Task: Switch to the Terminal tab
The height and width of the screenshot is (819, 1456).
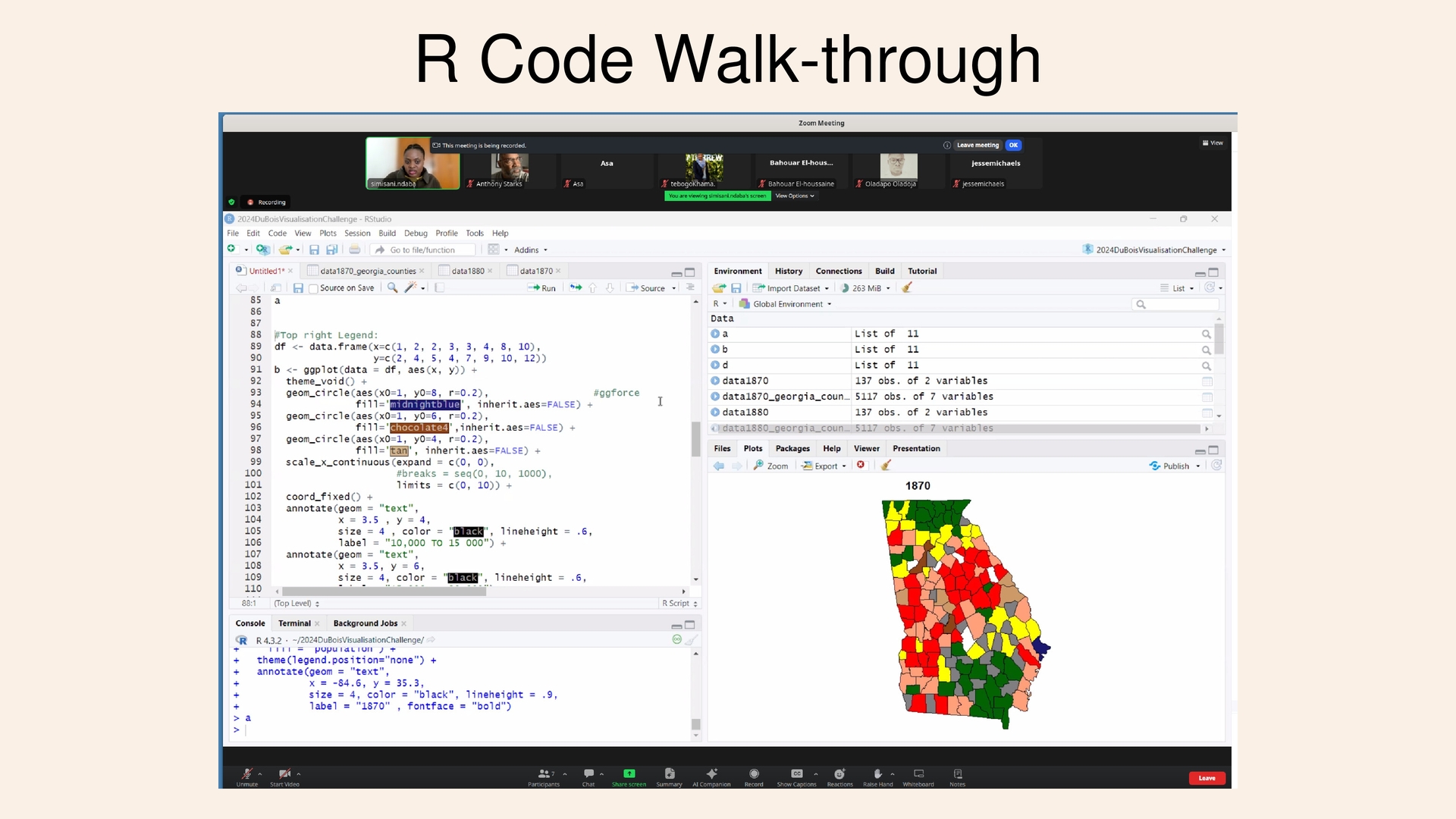Action: click(294, 623)
